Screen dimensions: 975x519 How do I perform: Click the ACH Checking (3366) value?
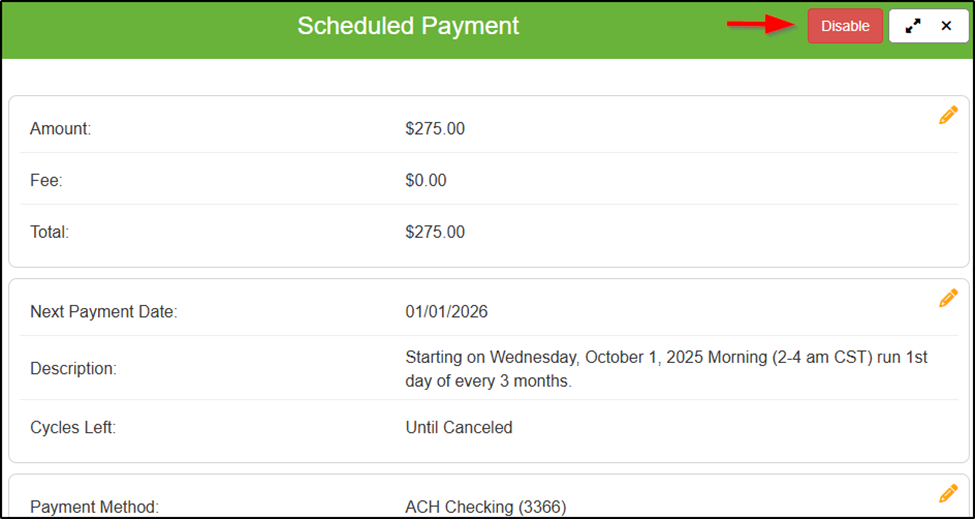click(486, 507)
